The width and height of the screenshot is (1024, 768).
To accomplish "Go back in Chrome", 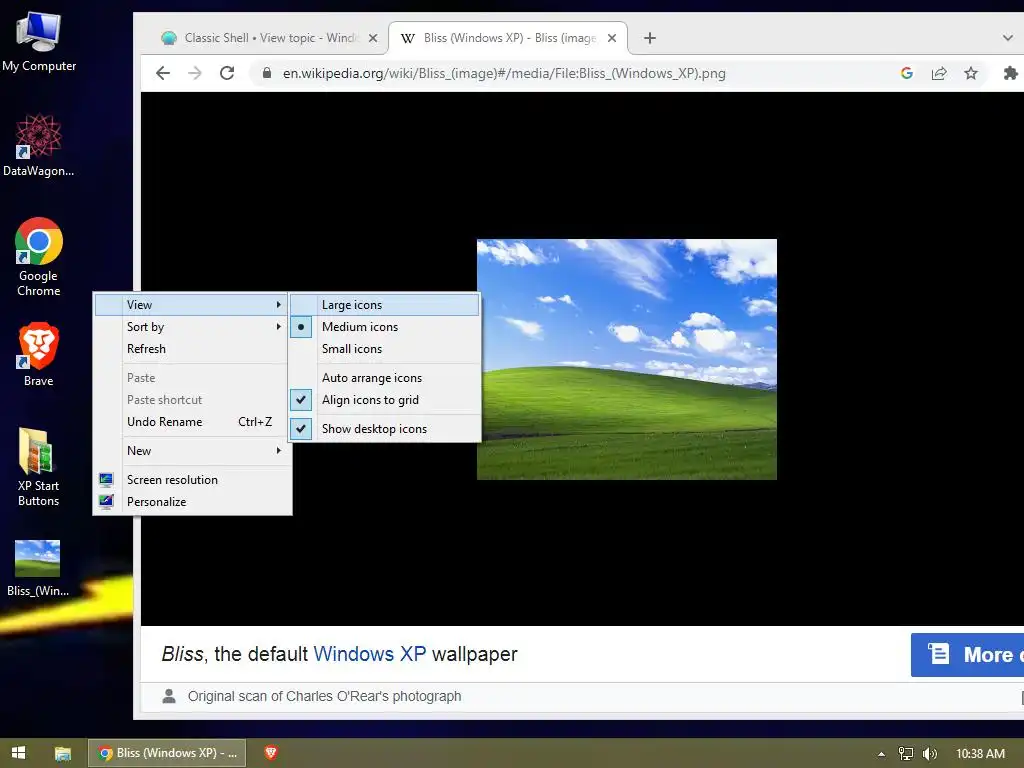I will coord(163,73).
